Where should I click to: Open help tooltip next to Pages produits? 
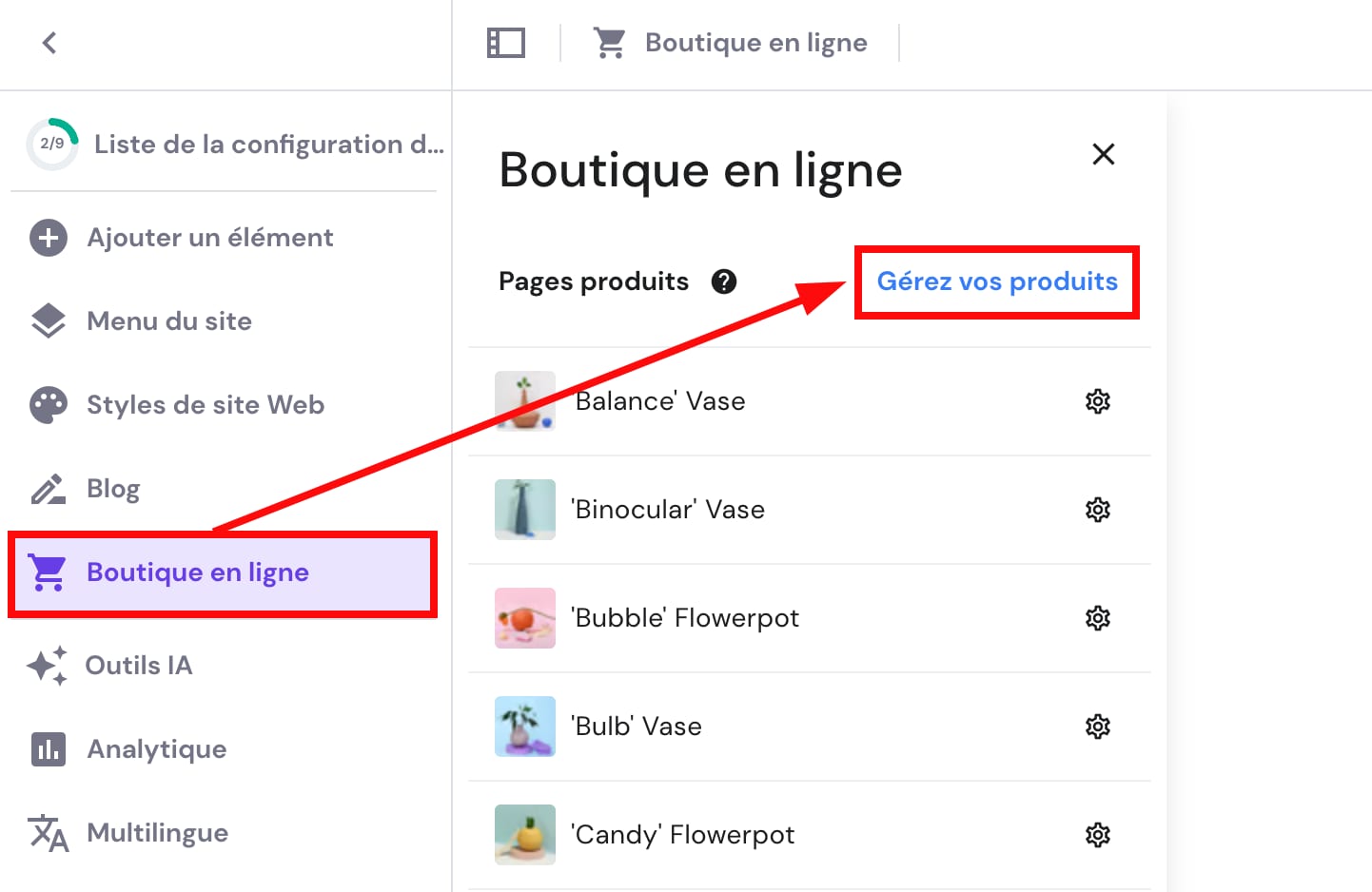point(723,281)
